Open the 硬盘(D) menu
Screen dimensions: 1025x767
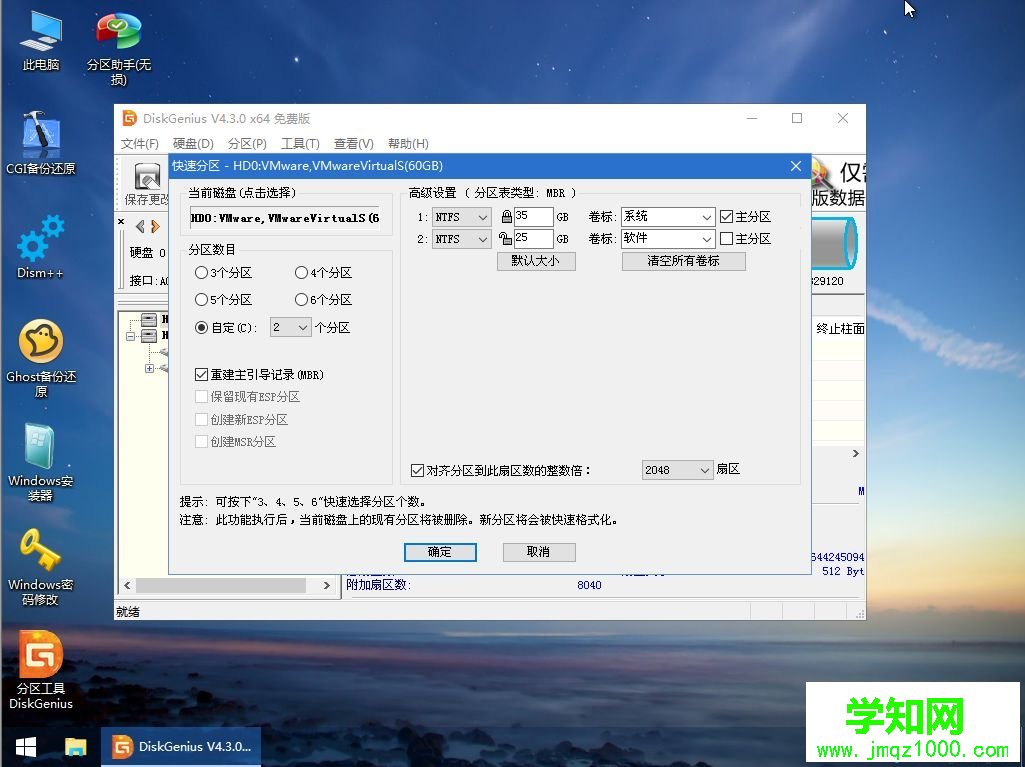point(192,143)
